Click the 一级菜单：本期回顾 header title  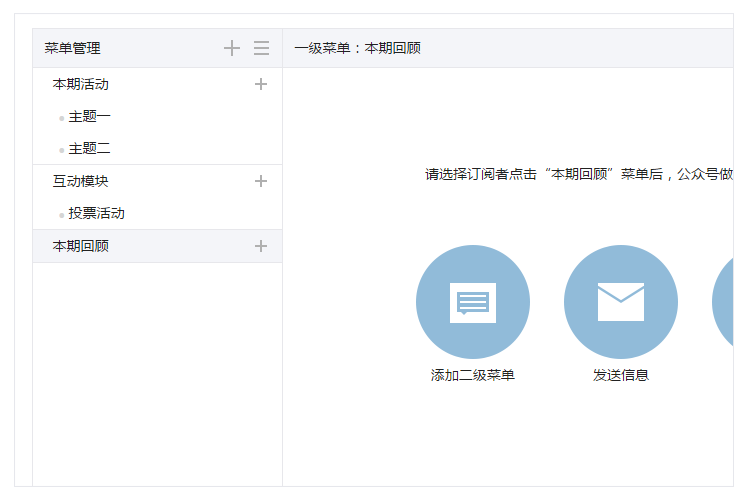357,48
